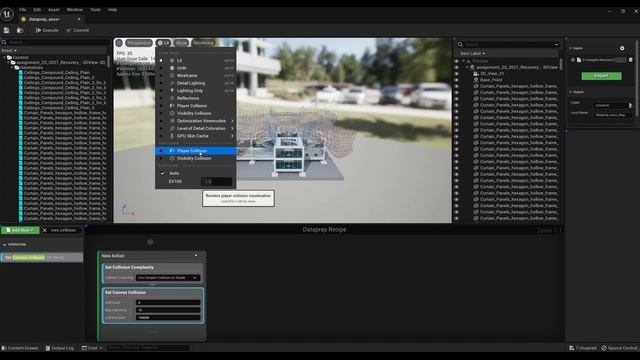640x360 pixels.
Task: Select Detail Lighting view mode
Action: [196, 83]
